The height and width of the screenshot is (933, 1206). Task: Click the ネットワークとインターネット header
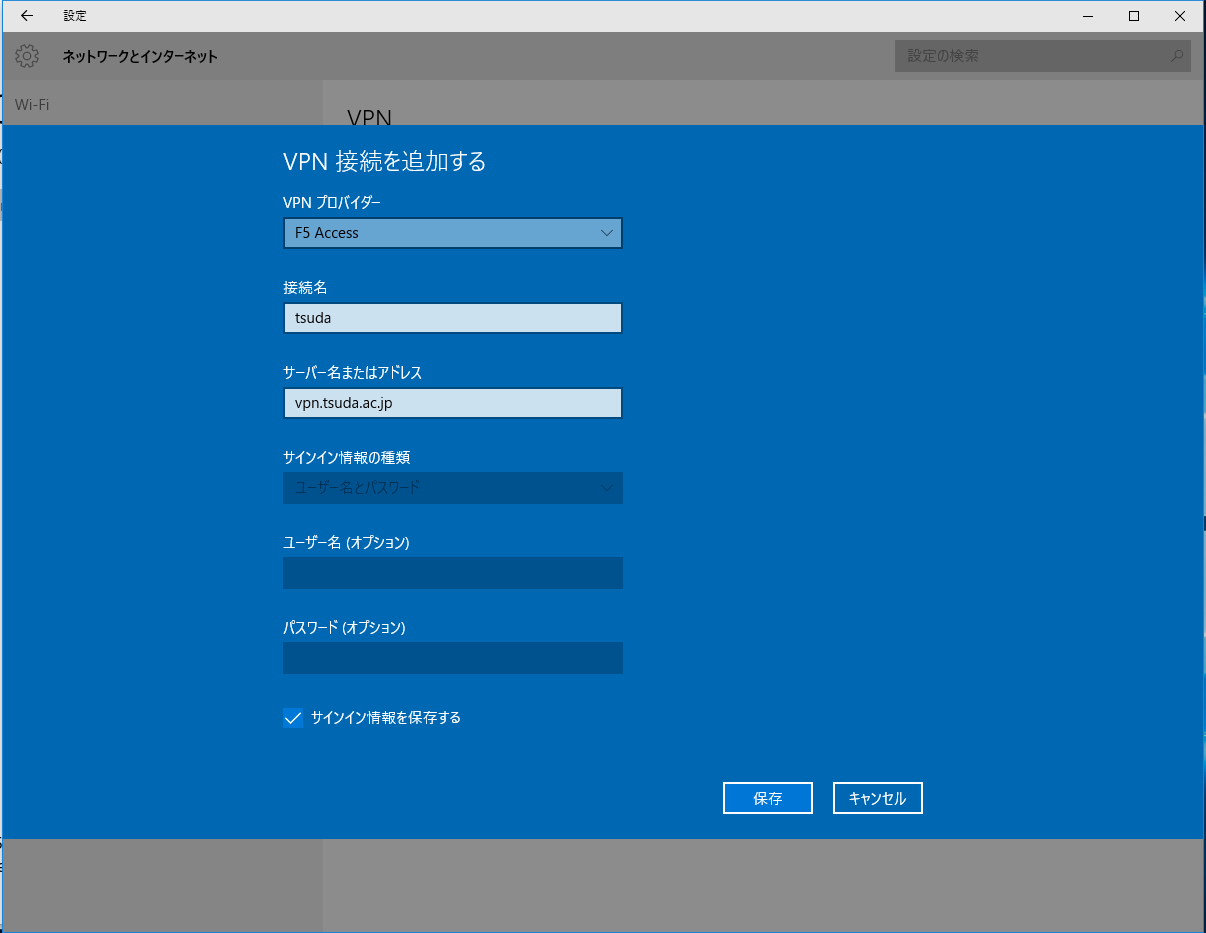pyautogui.click(x=140, y=56)
